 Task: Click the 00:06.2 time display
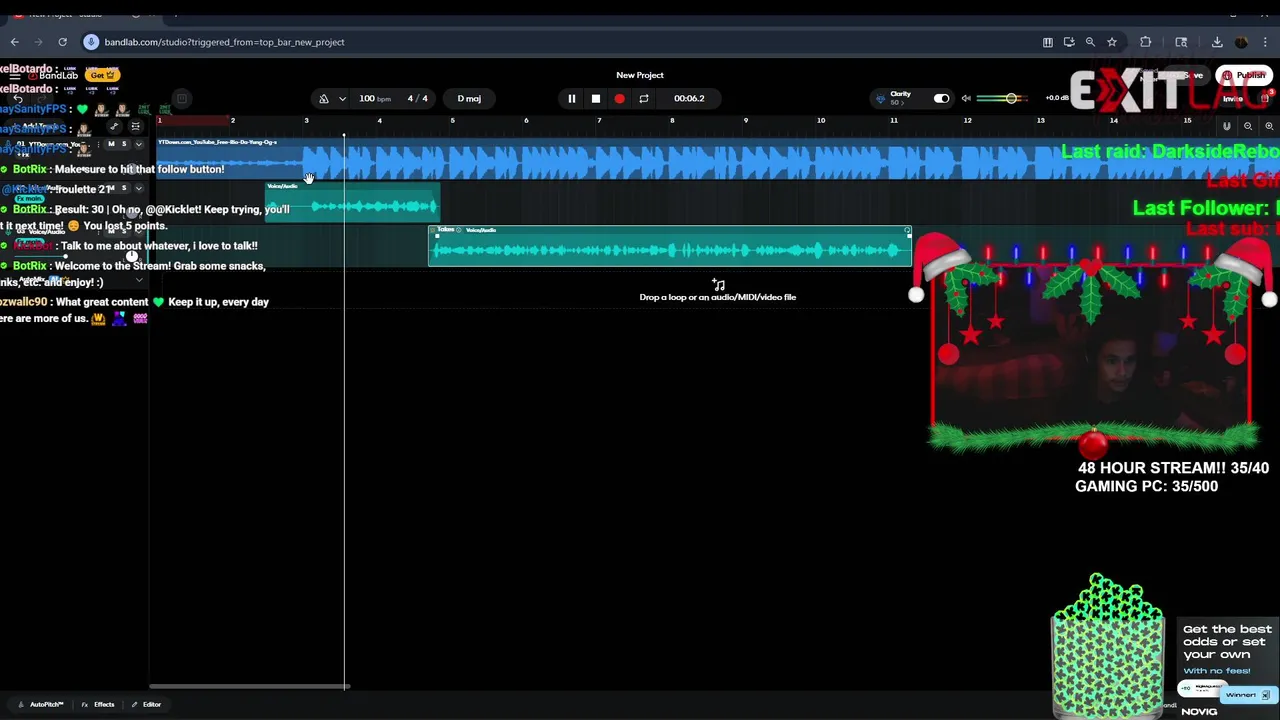point(689,98)
